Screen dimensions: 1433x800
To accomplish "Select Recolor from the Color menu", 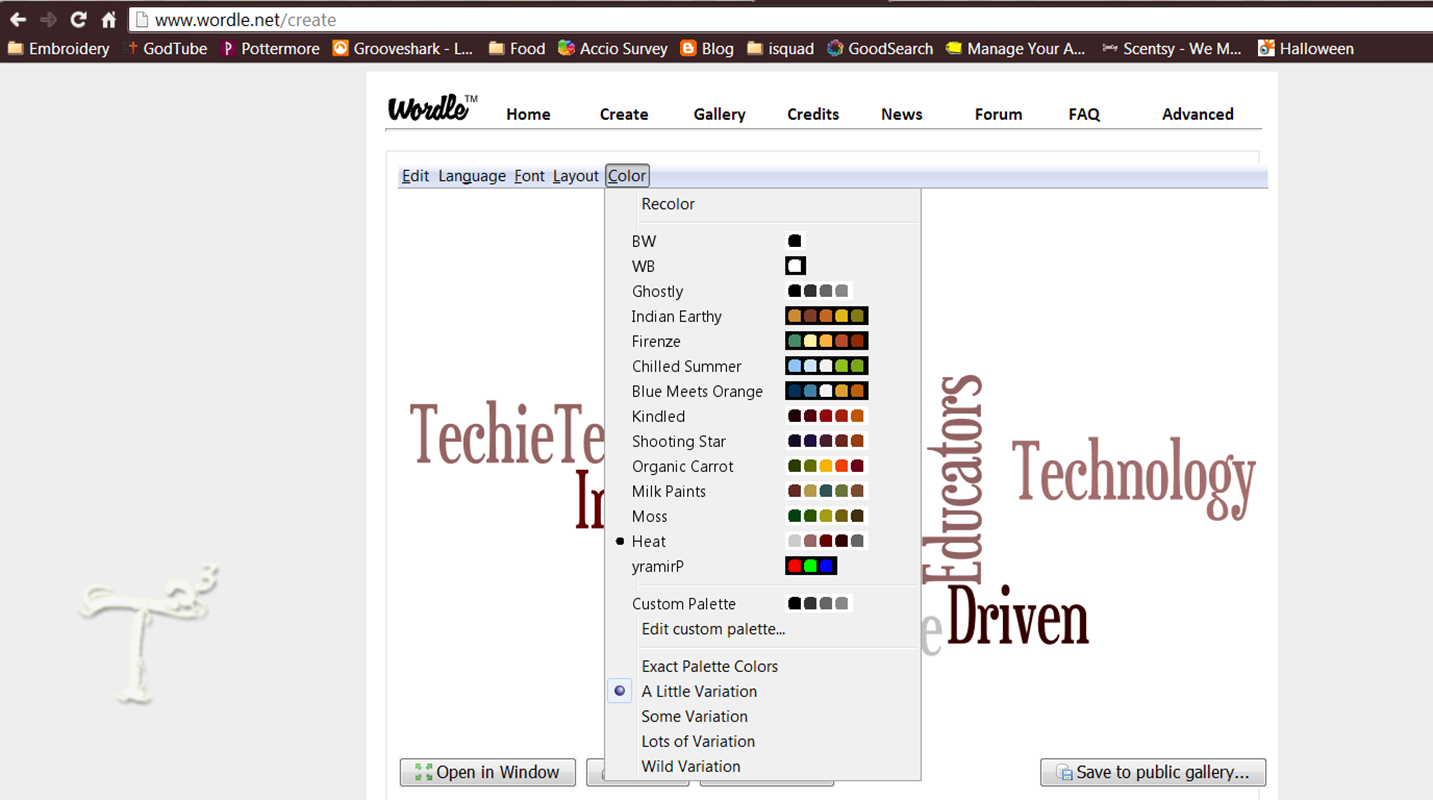I will [x=668, y=204].
